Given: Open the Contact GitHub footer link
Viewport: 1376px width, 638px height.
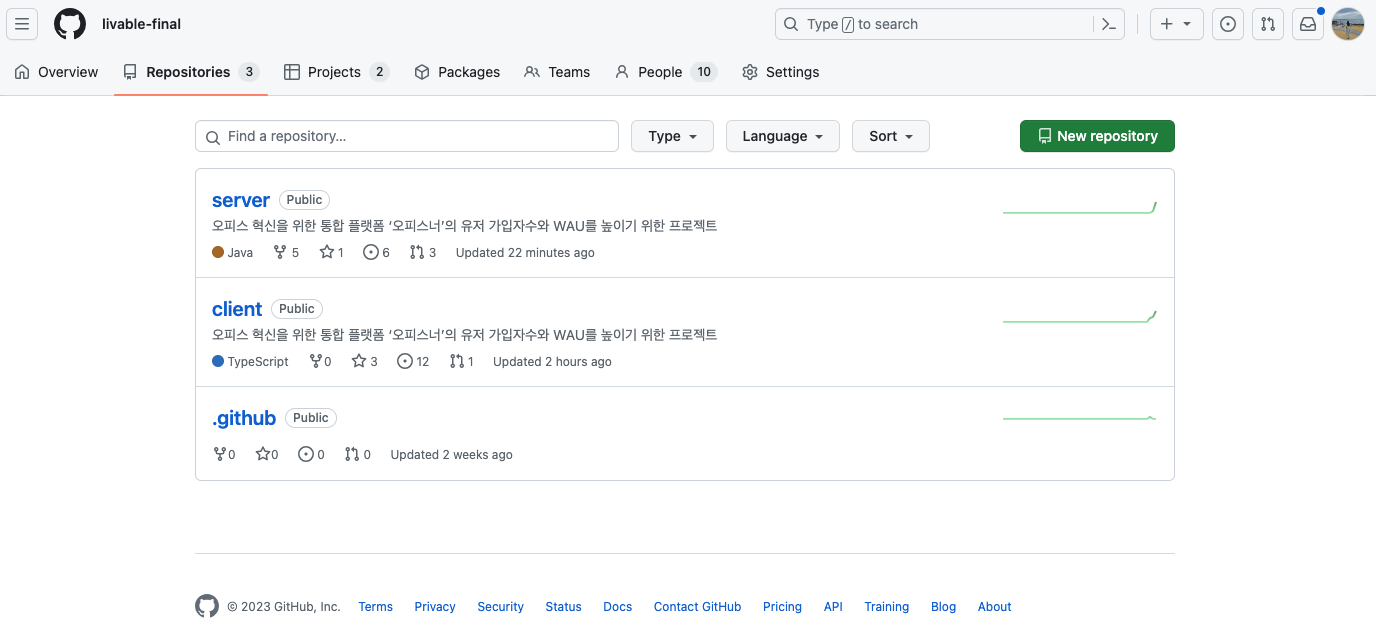Looking at the screenshot, I should [x=698, y=607].
